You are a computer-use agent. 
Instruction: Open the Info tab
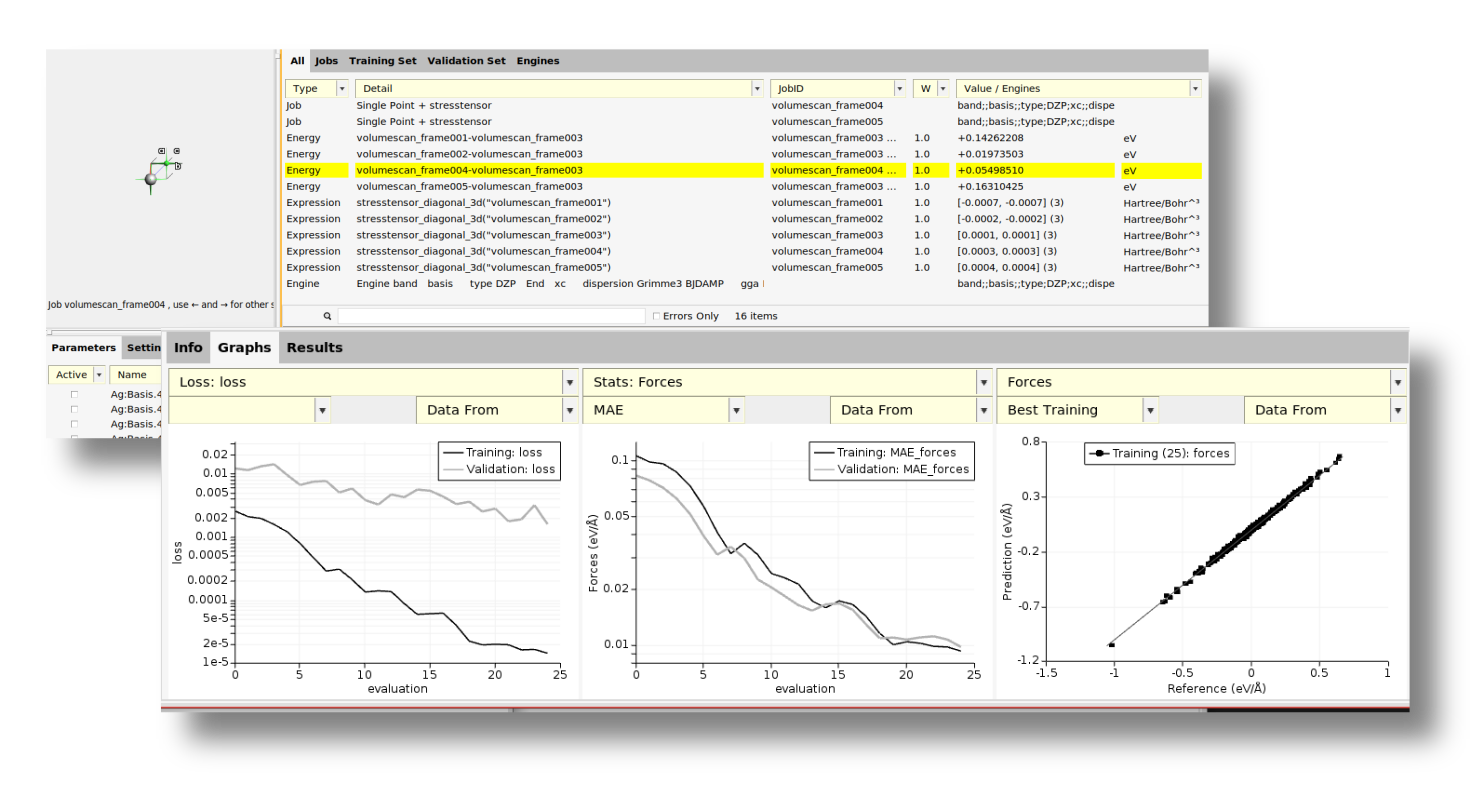[188, 348]
